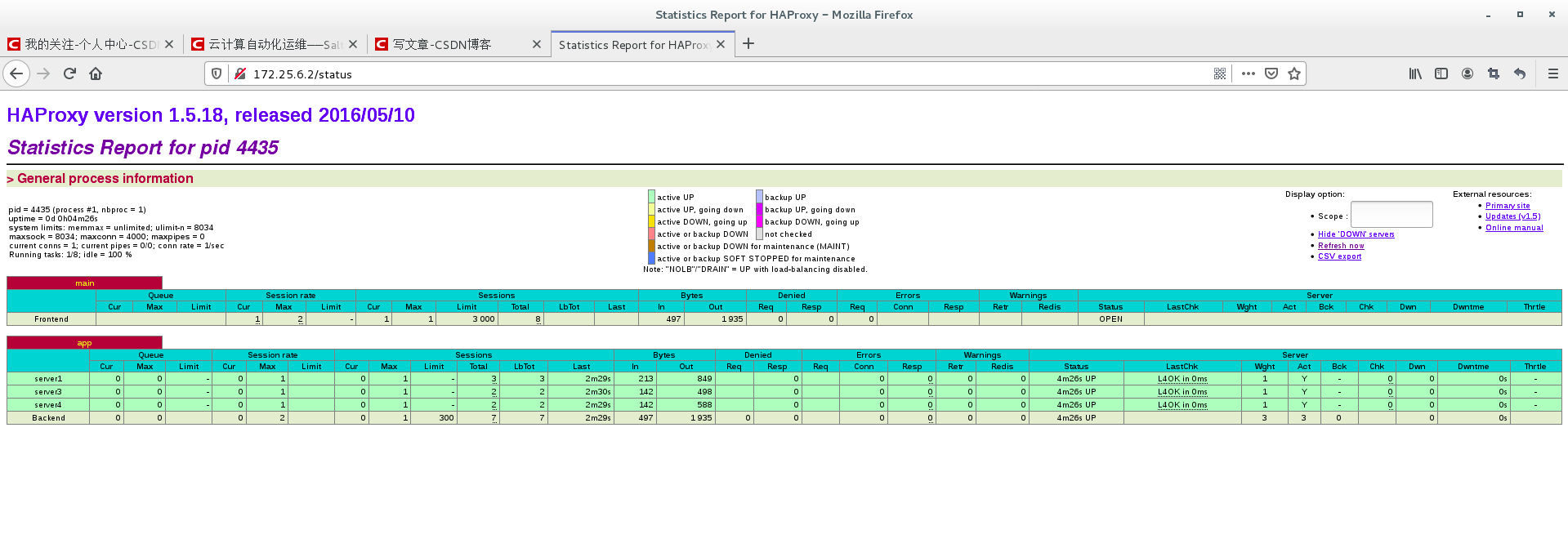Click the active UP green legend swatch

click(x=651, y=197)
